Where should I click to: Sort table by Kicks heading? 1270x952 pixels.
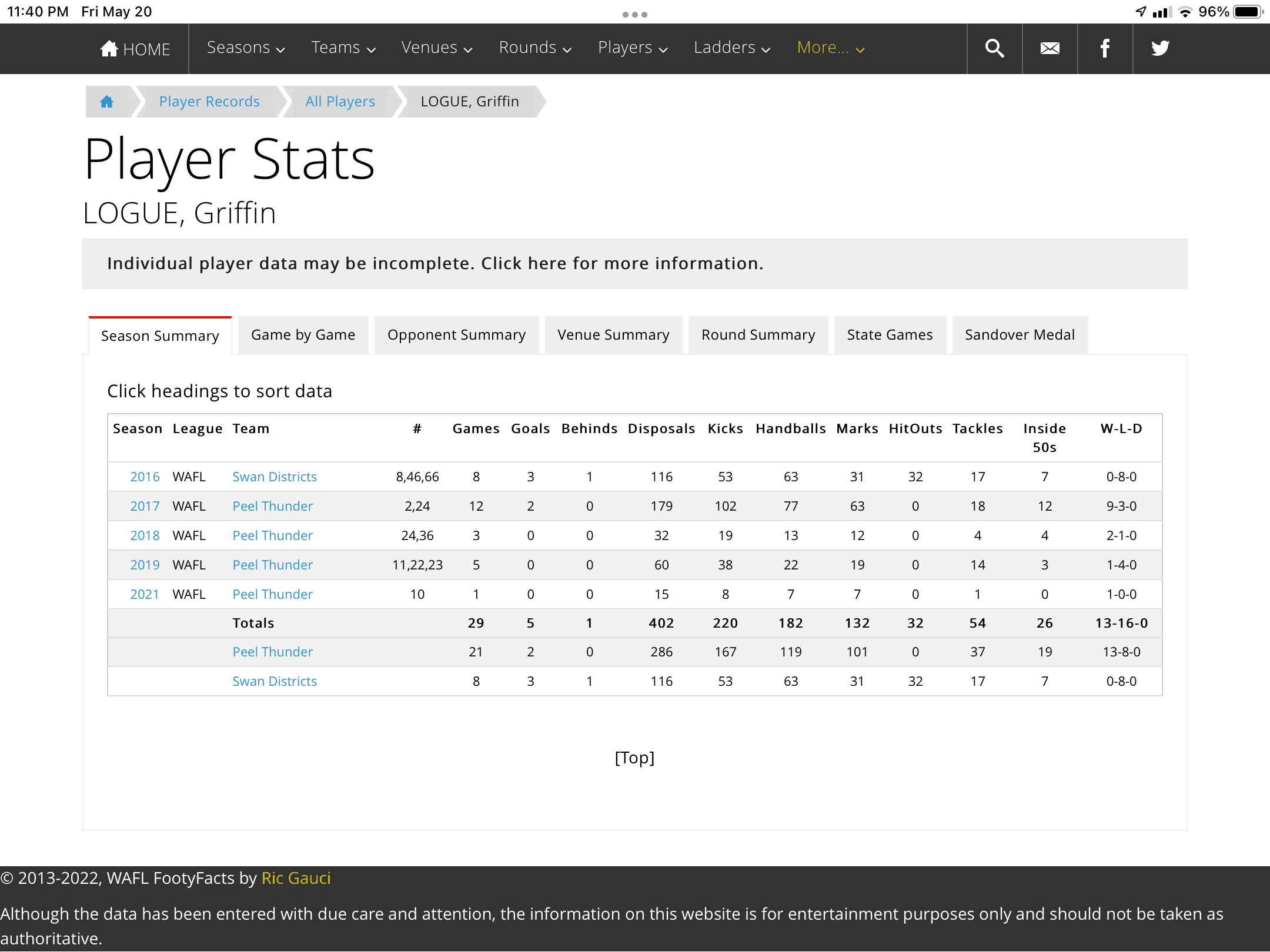726,428
